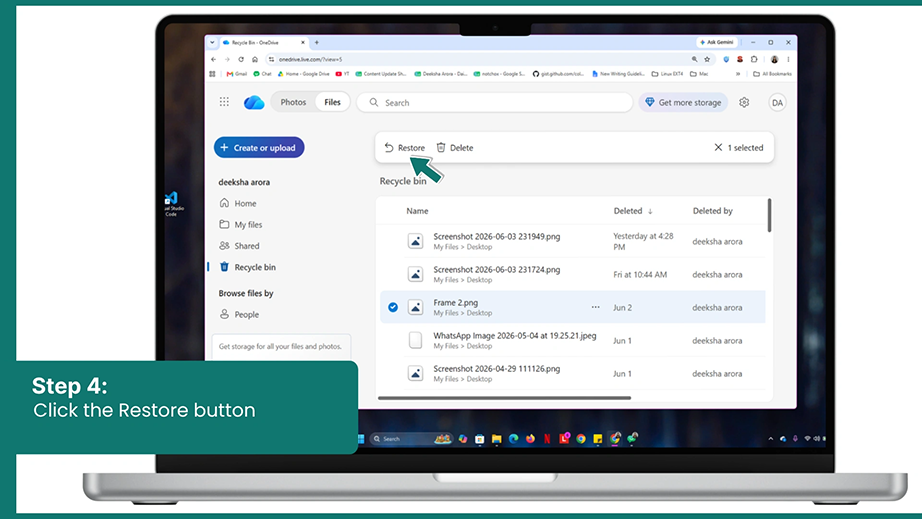The height and width of the screenshot is (519, 922).
Task: Click image icon of Screenshot 2026-04-29 111126.png
Action: (x=415, y=373)
